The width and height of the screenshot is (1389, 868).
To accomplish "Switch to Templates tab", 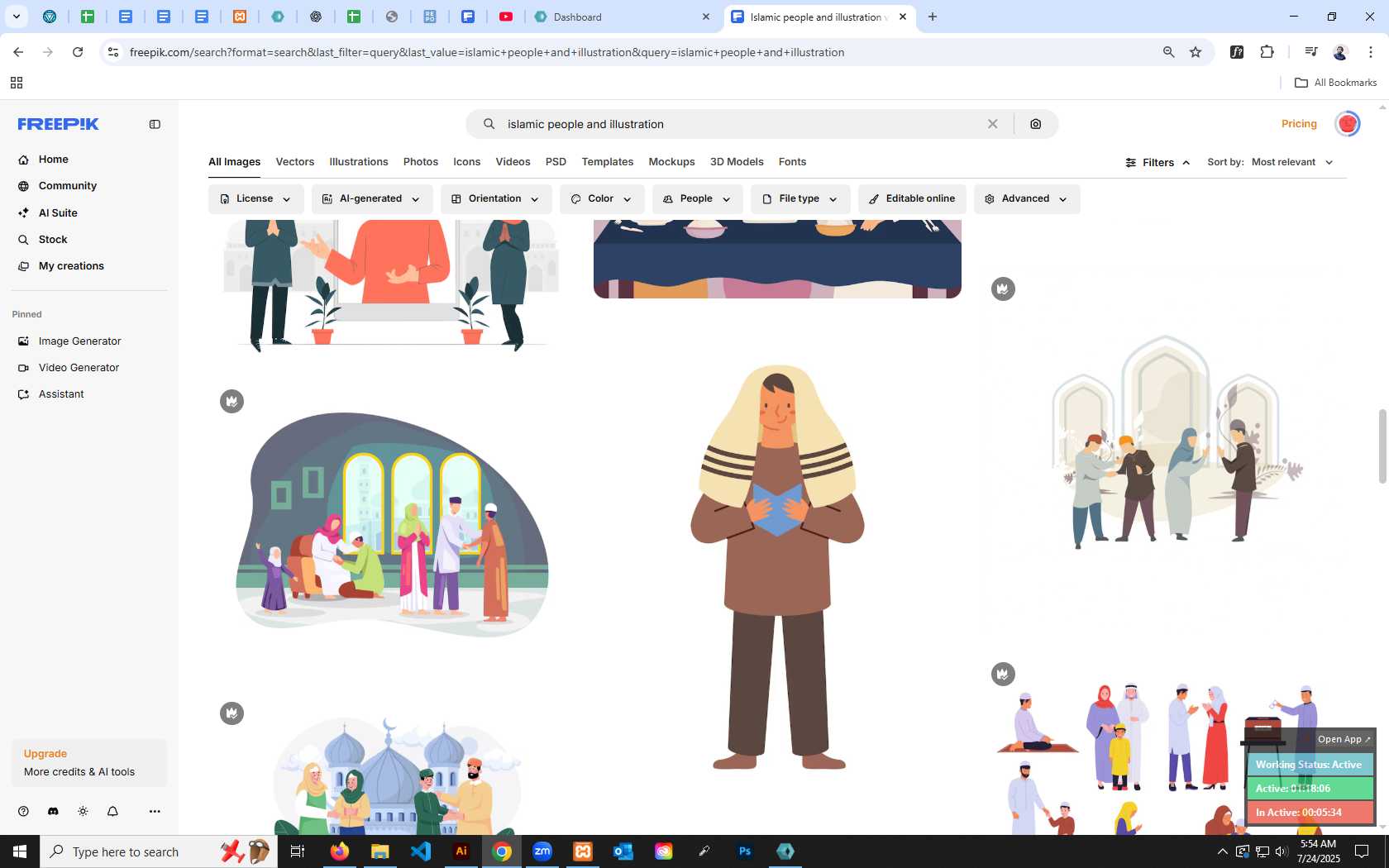I will coord(608,162).
